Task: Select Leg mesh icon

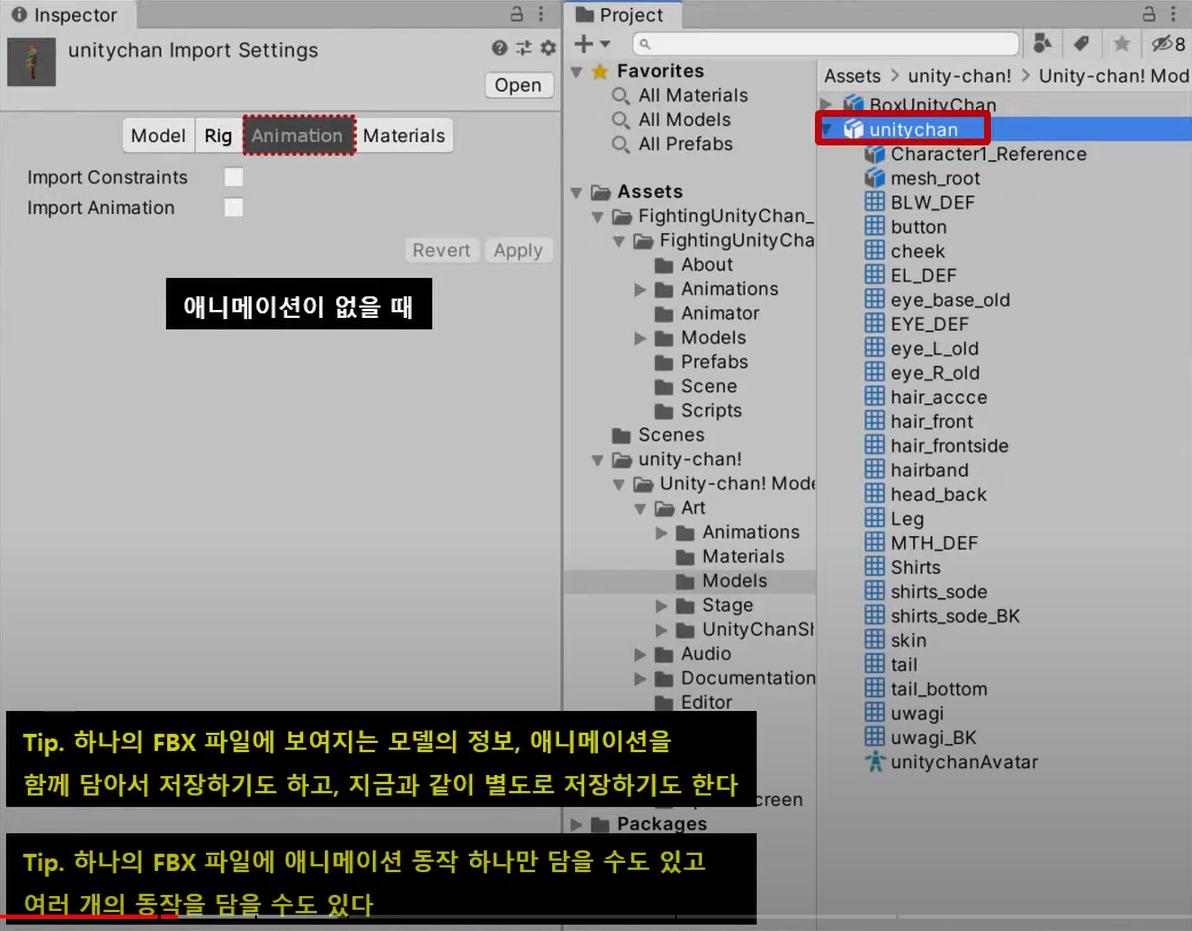Action: [x=875, y=518]
